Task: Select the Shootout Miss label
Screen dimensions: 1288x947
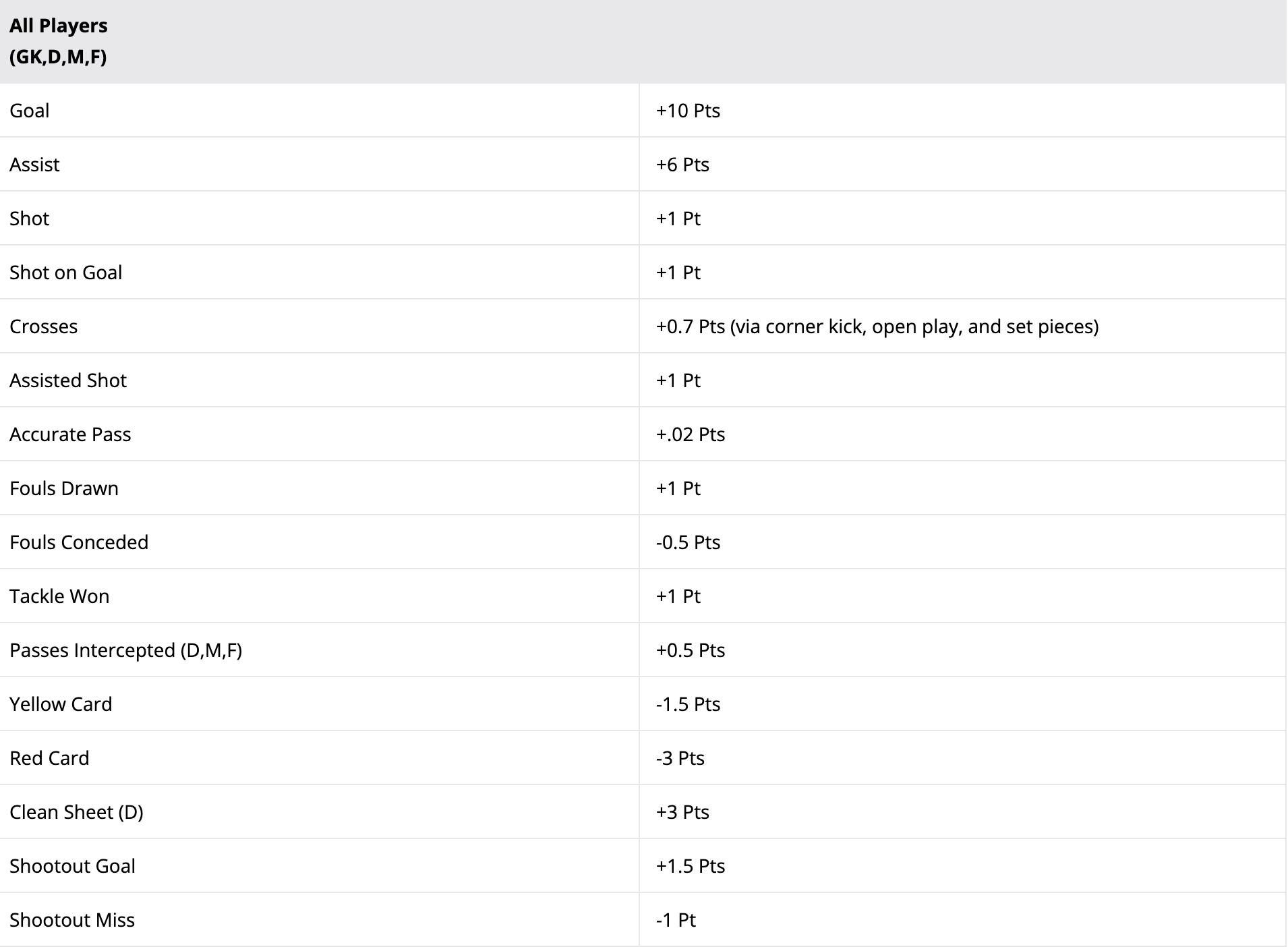Action: (72, 920)
